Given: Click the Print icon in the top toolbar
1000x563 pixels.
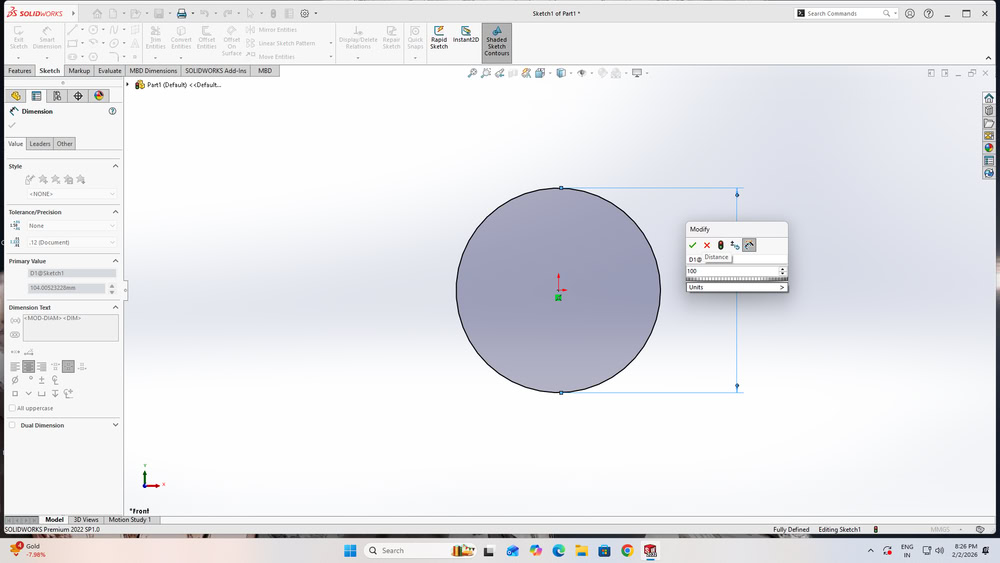Looking at the screenshot, I should pyautogui.click(x=182, y=13).
